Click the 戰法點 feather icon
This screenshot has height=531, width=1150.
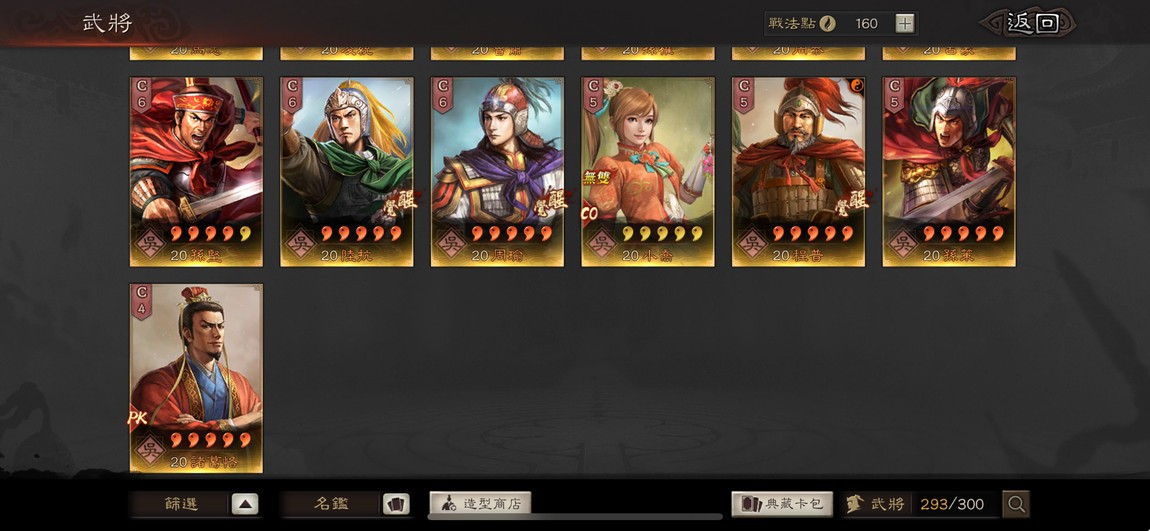[827, 23]
